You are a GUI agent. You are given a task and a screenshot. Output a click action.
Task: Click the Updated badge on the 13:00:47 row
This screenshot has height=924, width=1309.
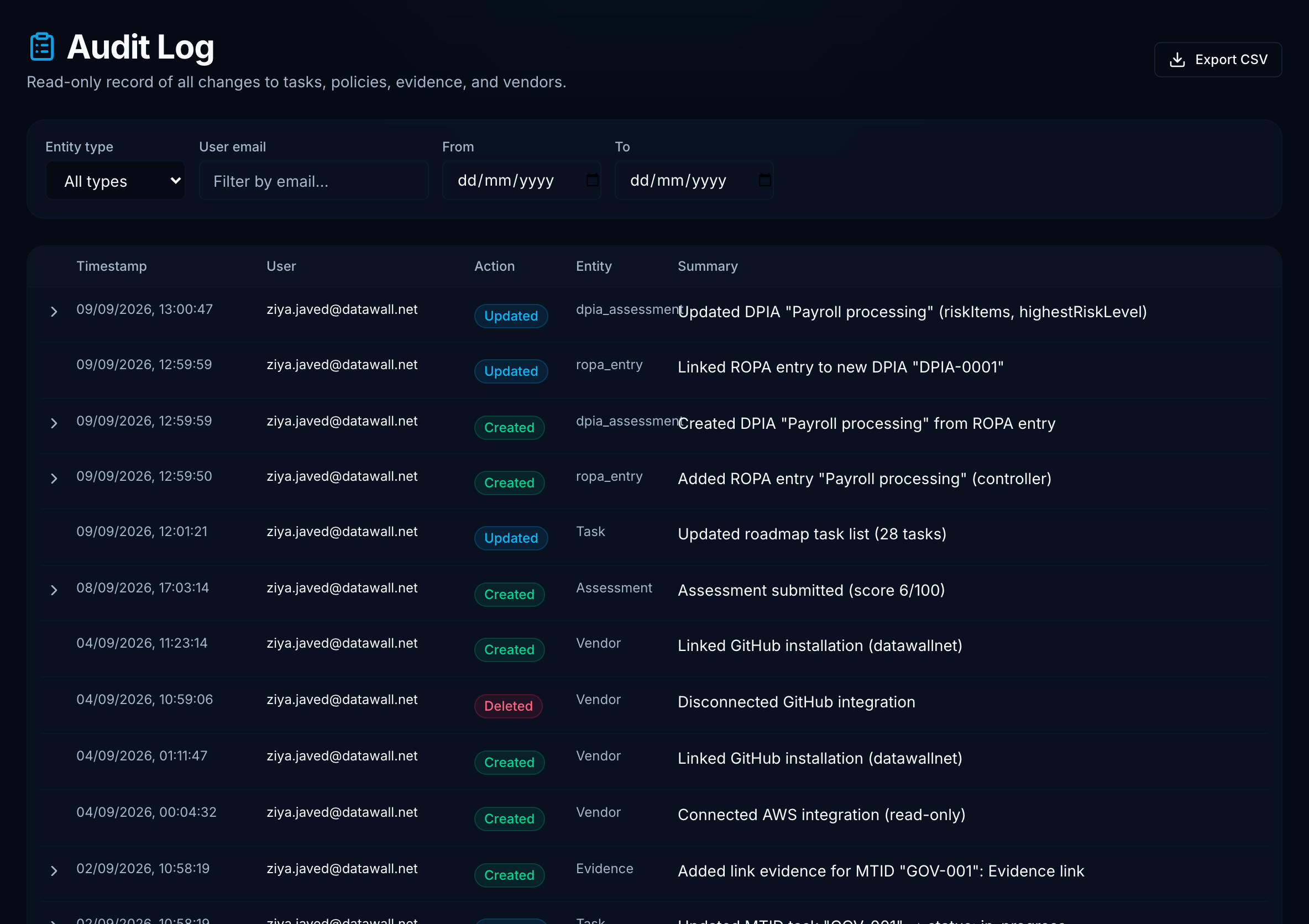tap(511, 316)
